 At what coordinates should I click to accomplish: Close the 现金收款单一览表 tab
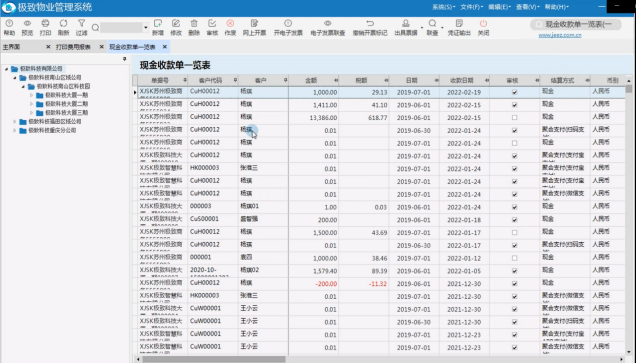pos(165,47)
